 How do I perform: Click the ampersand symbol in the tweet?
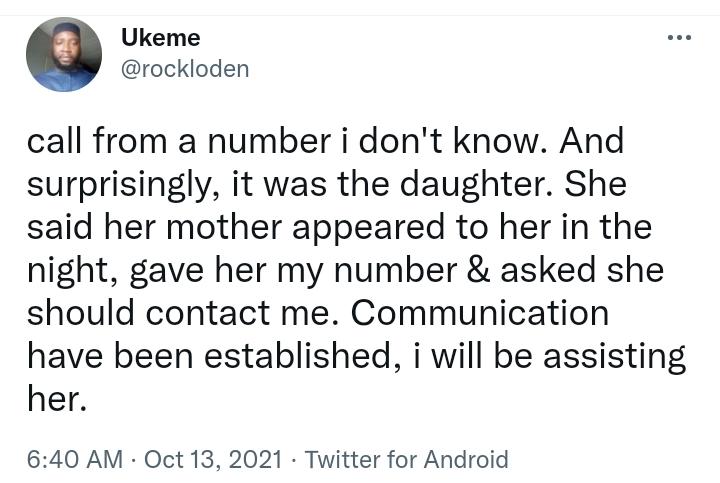(x=478, y=270)
